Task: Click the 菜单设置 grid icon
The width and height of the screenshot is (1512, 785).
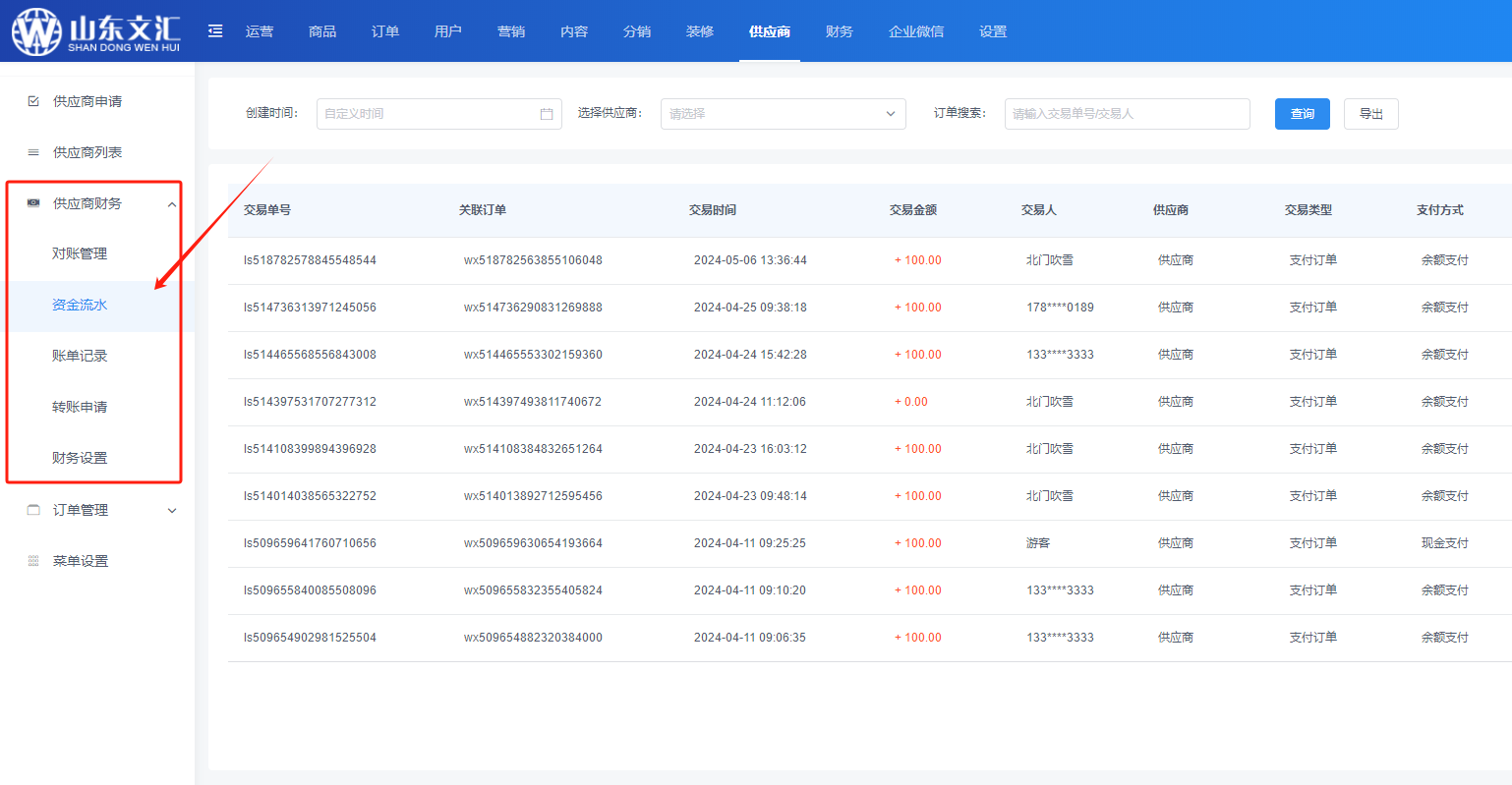Action: 33,561
